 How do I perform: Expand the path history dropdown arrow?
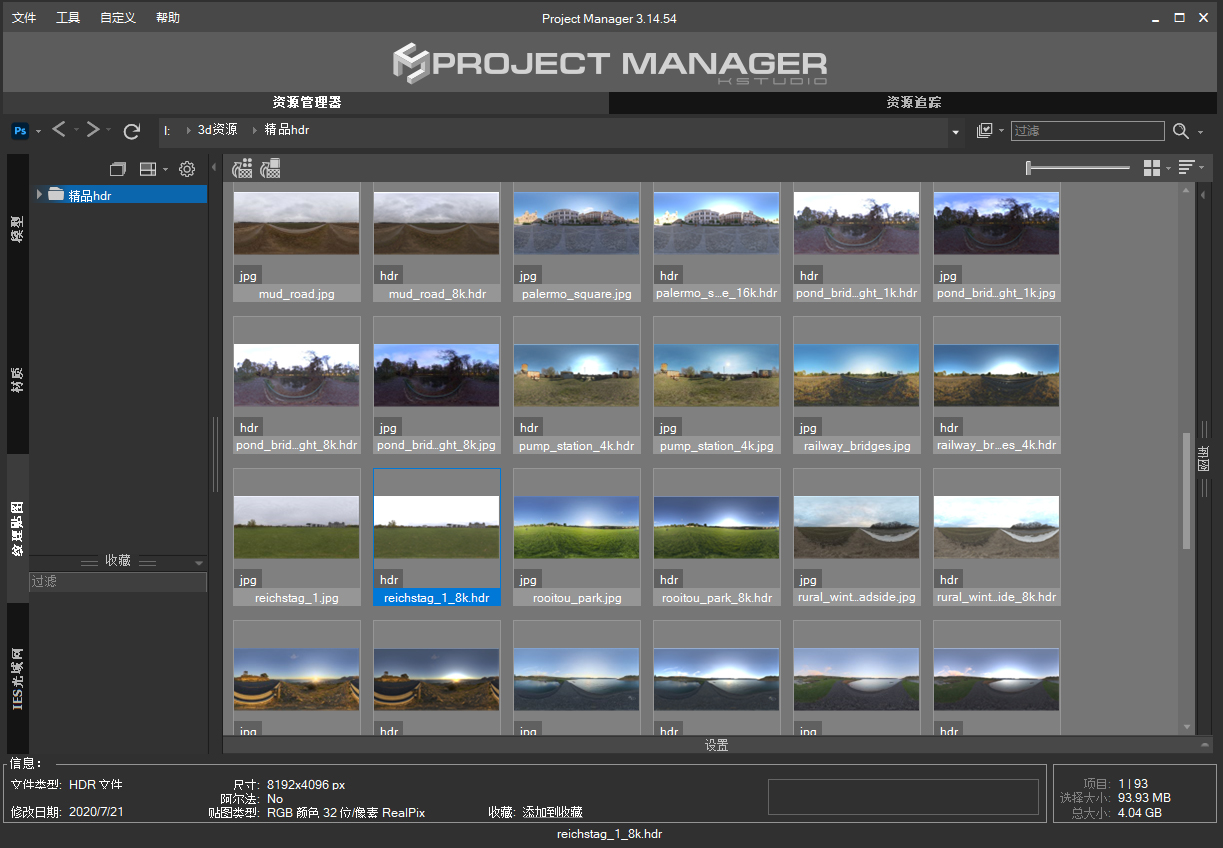(956, 132)
